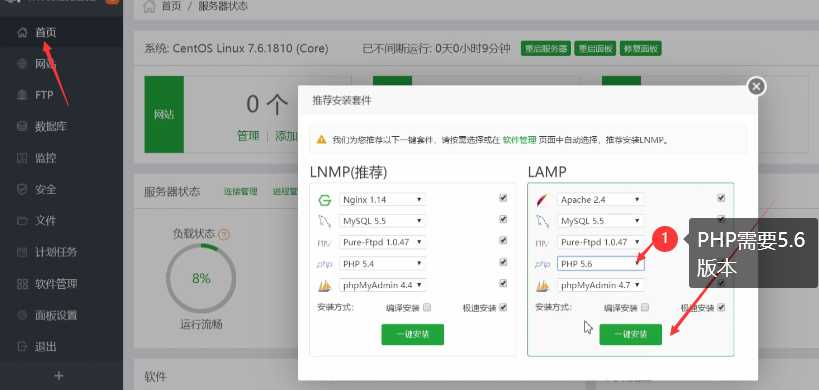Click LNMP 一键安装 button

413,335
